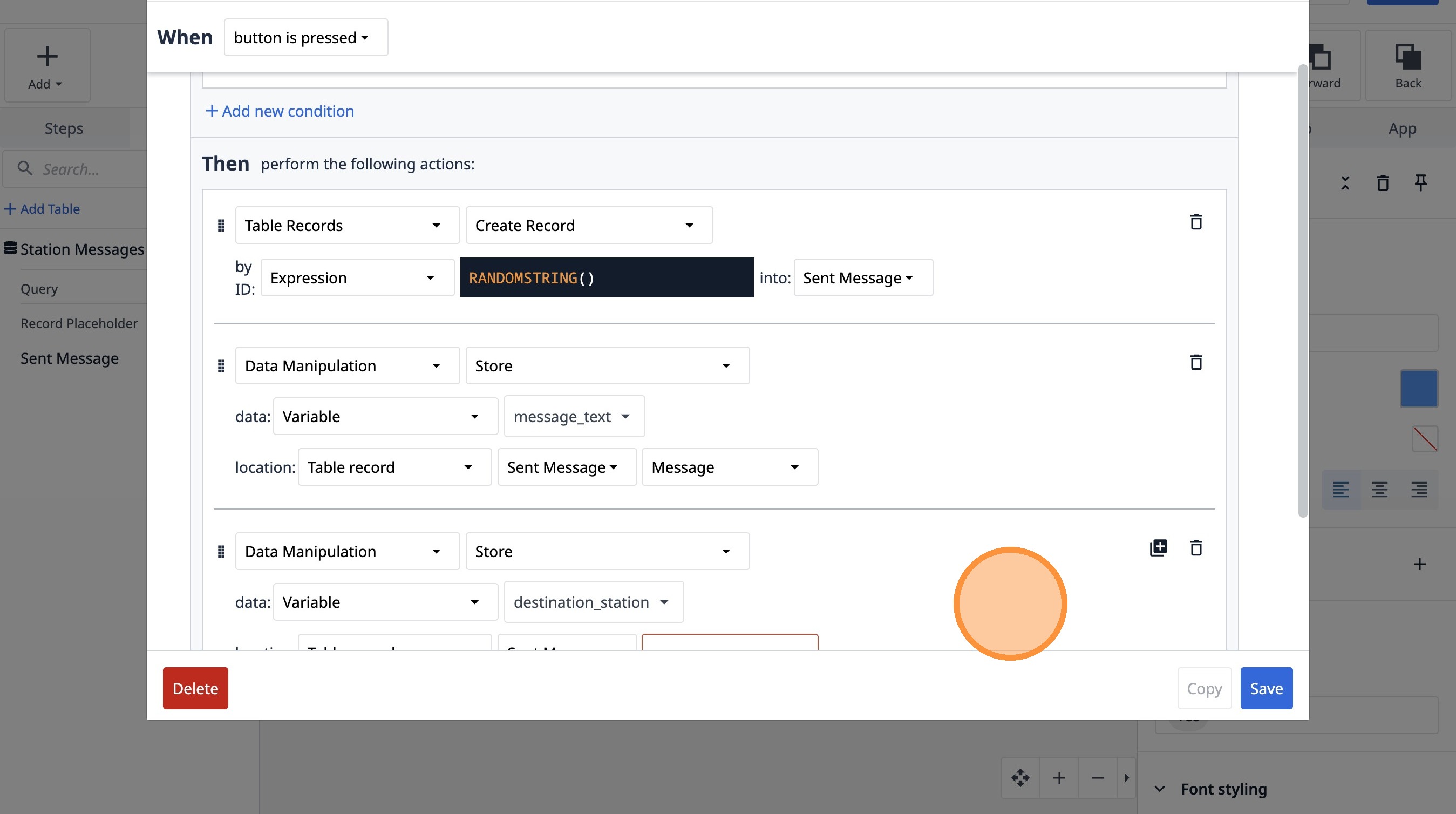Select the left text alignment toggle

point(1341,489)
